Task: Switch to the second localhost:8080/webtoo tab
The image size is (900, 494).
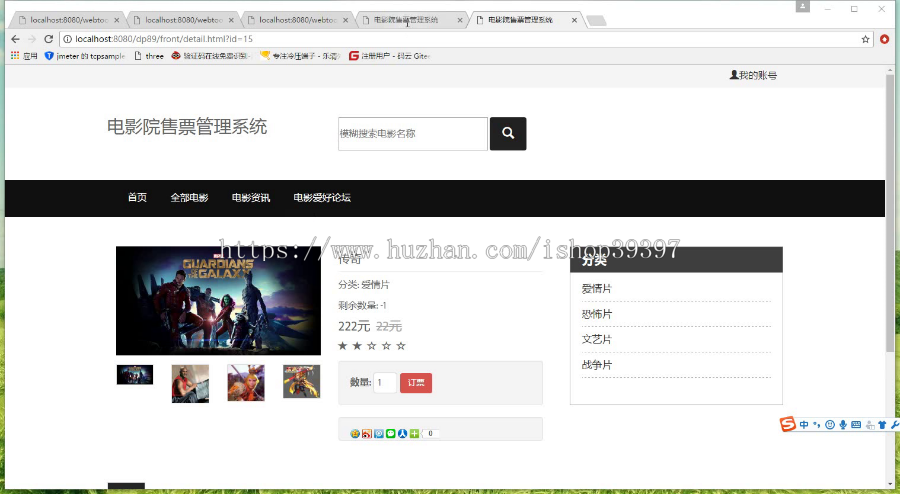Action: click(183, 20)
